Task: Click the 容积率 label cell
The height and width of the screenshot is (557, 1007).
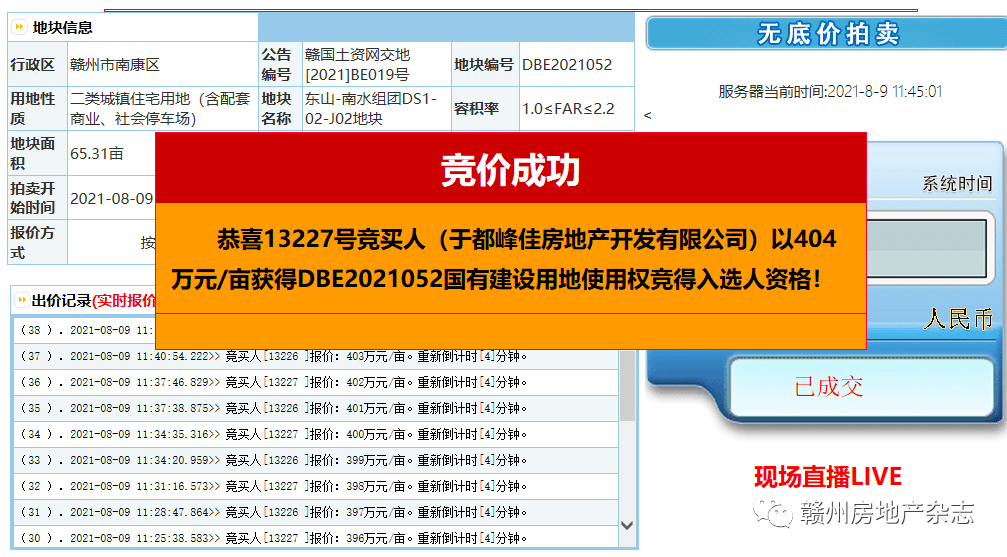Action: click(485, 109)
